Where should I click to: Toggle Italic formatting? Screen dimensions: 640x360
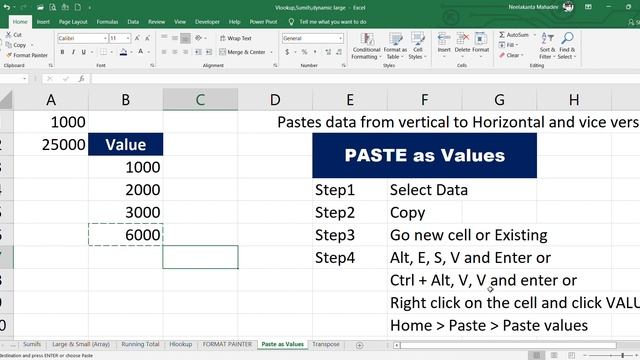(73, 52)
